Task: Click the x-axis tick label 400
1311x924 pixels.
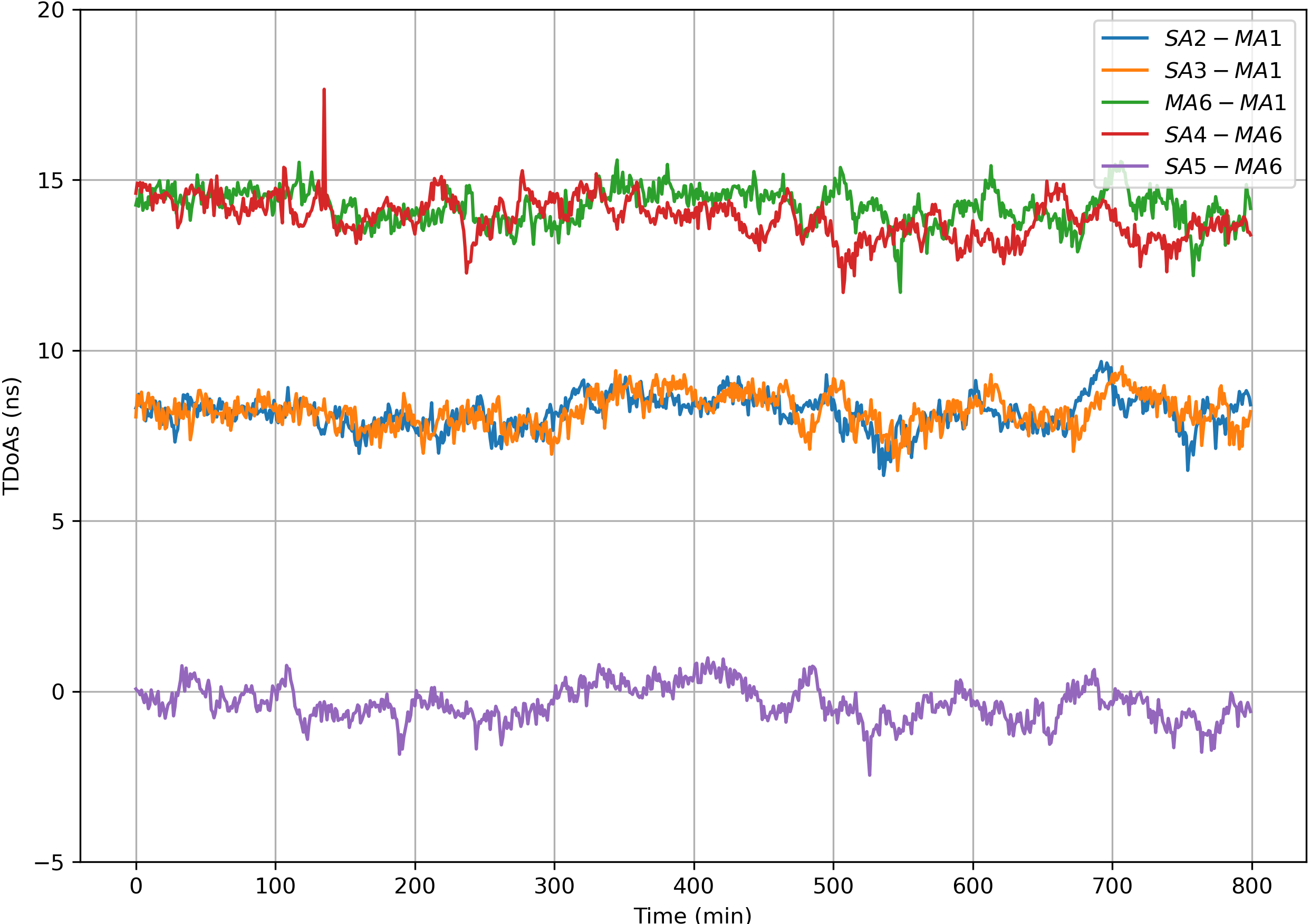Action: point(693,887)
